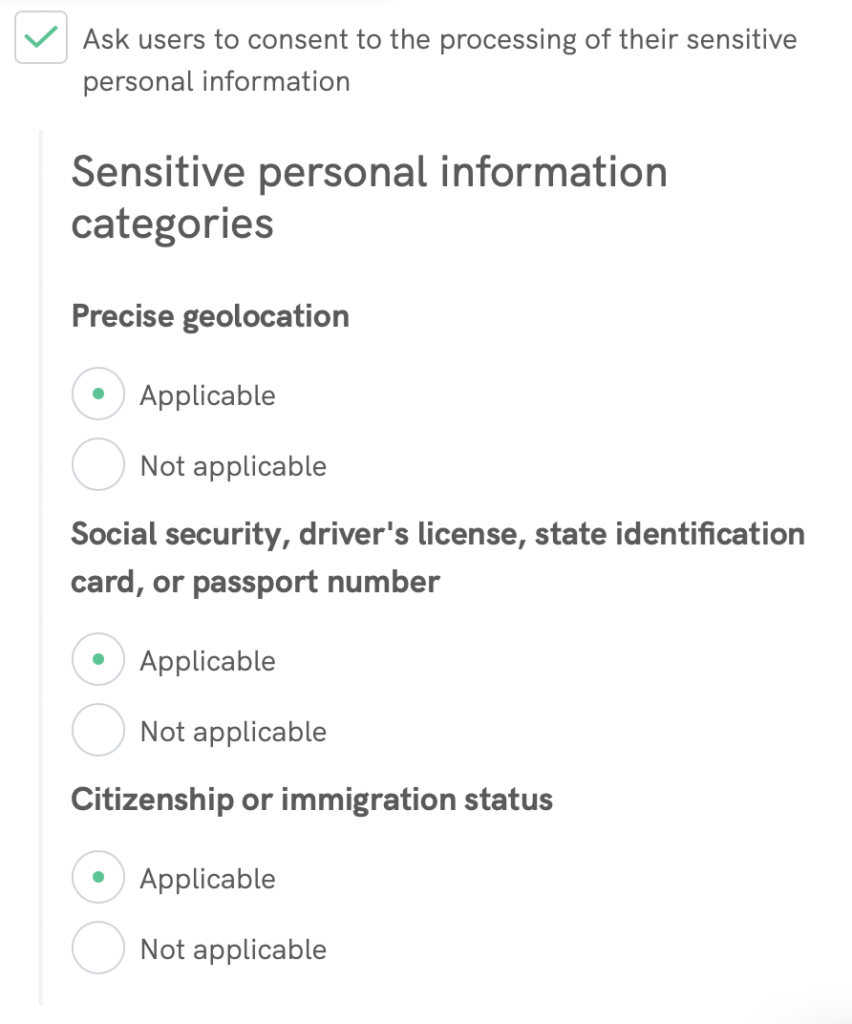This screenshot has width=852, height=1024.
Task: Click the 'Citizenship or immigration status' section title
Action: (x=311, y=800)
